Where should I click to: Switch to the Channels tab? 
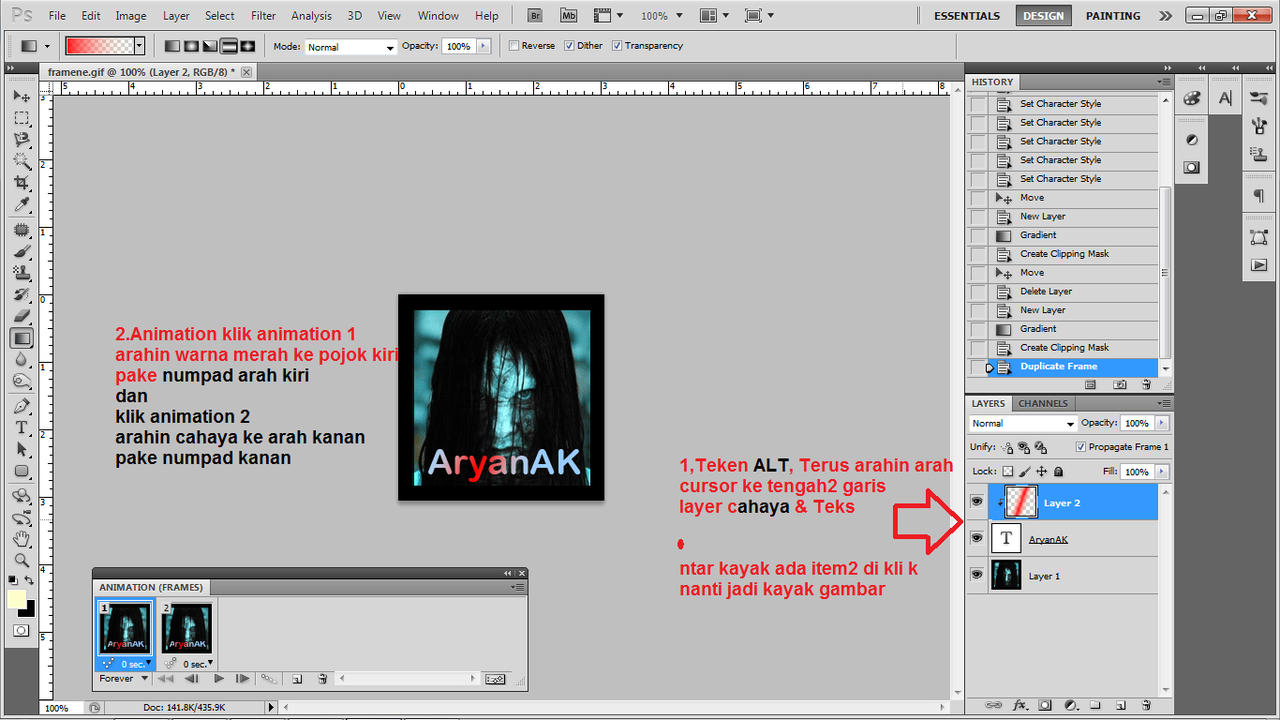(1043, 403)
